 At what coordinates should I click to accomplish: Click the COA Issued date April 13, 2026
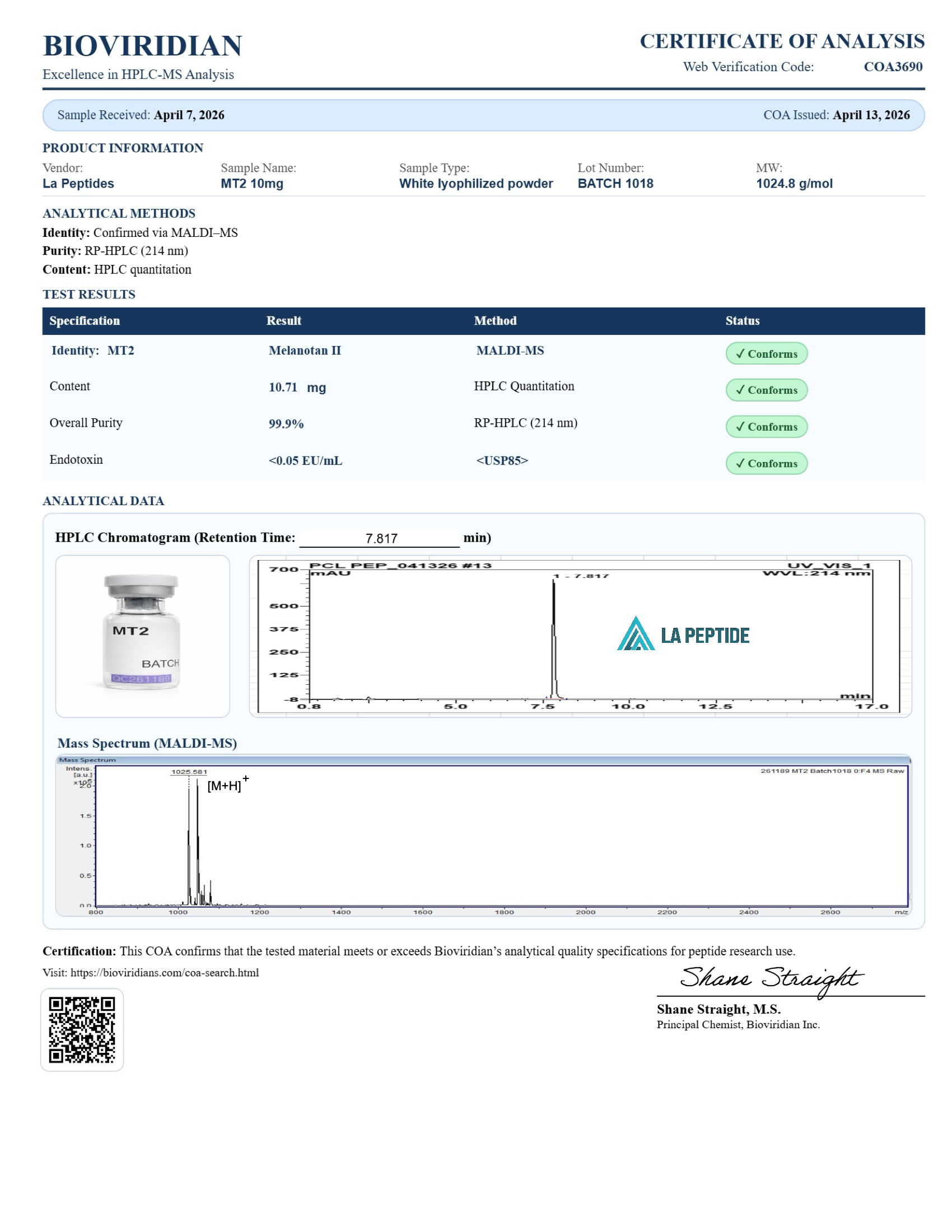[871, 115]
